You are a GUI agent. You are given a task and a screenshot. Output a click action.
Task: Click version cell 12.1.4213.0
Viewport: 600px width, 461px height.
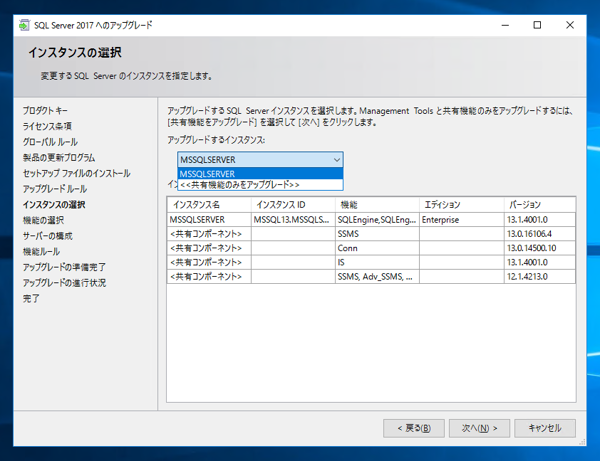point(540,276)
